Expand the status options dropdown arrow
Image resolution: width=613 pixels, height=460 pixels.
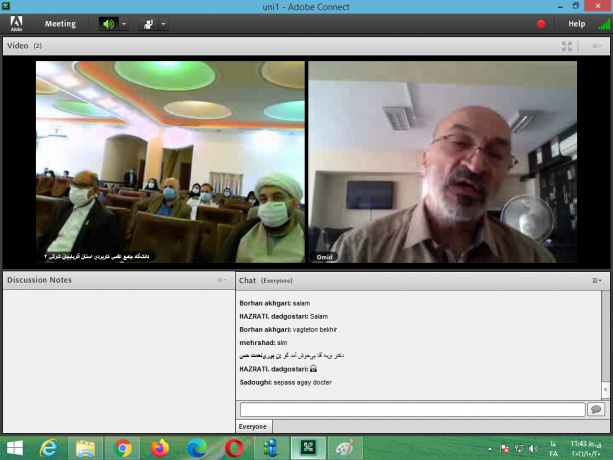tap(164, 24)
